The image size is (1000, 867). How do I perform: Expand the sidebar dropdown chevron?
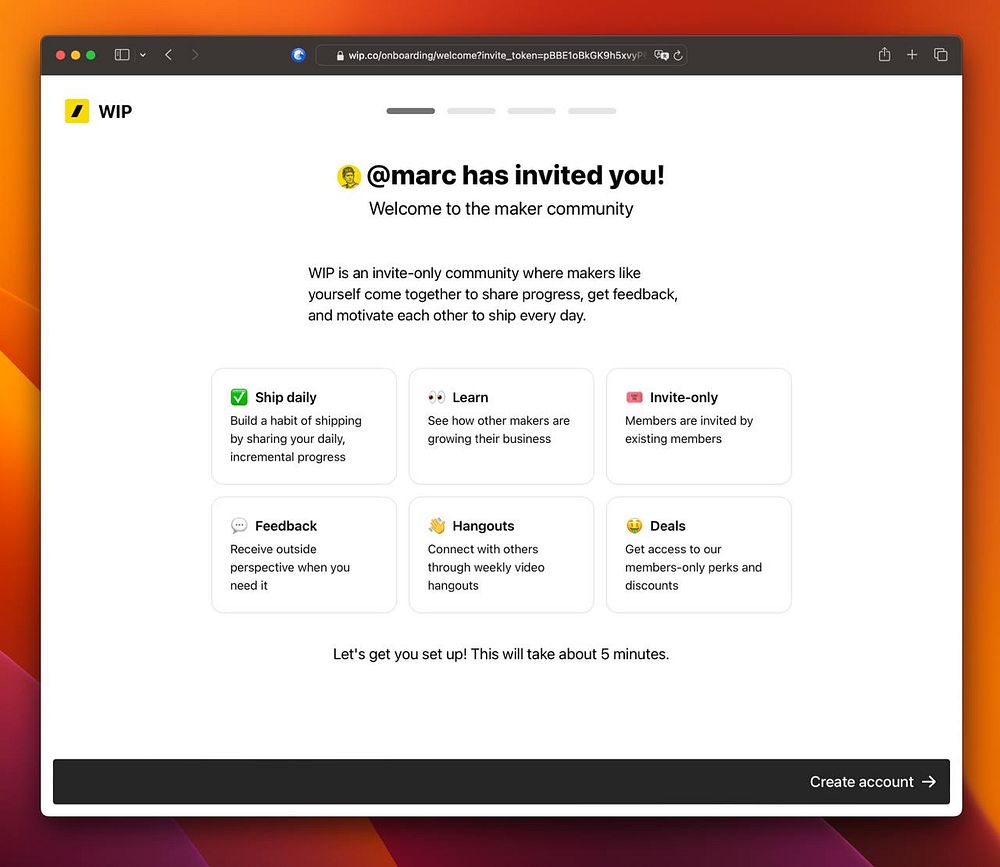143,55
